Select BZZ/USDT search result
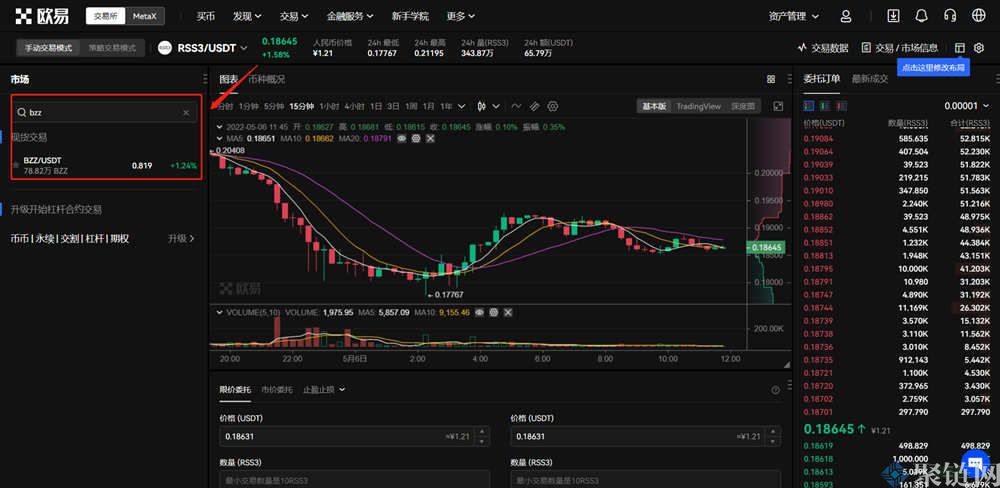1000x488 pixels. 105,165
